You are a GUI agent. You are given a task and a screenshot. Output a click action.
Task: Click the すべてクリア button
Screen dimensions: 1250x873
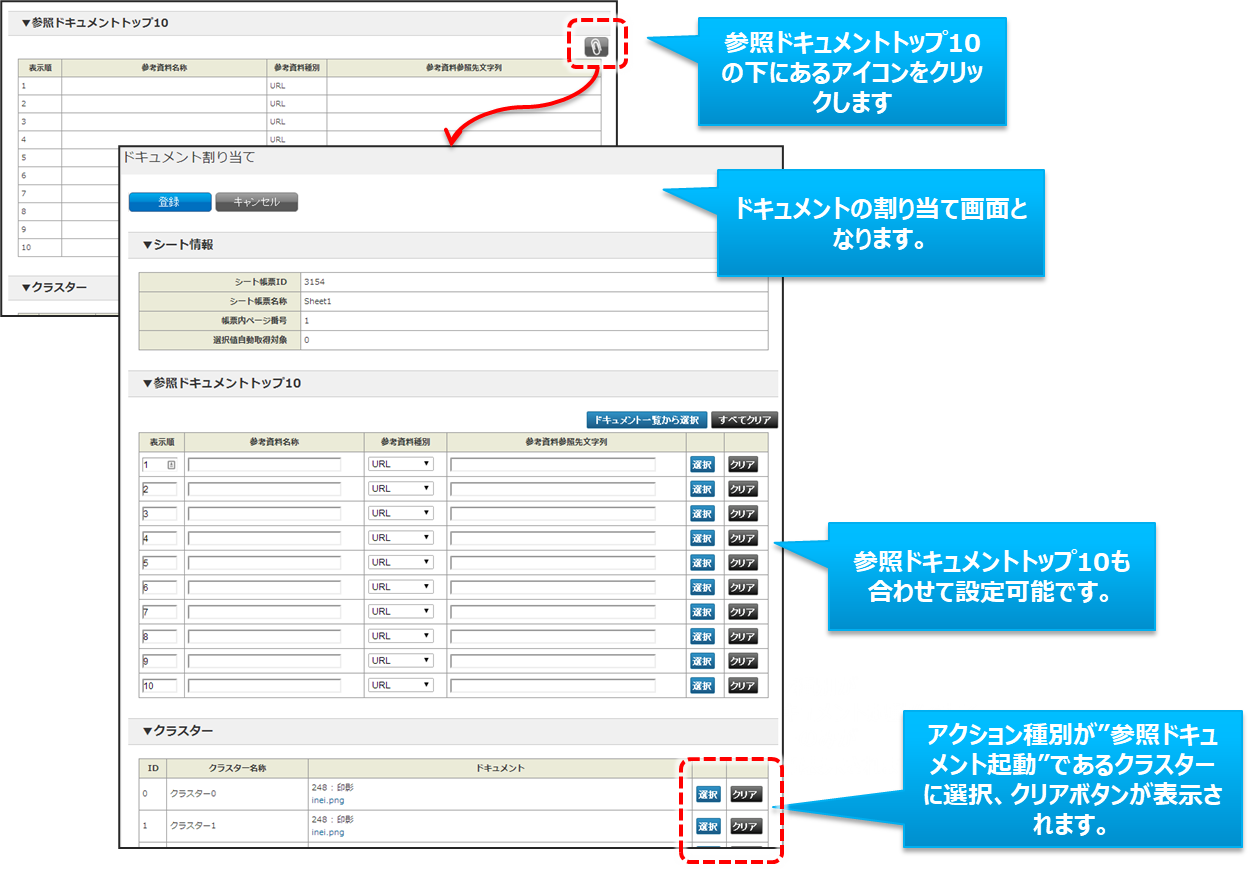click(x=743, y=420)
